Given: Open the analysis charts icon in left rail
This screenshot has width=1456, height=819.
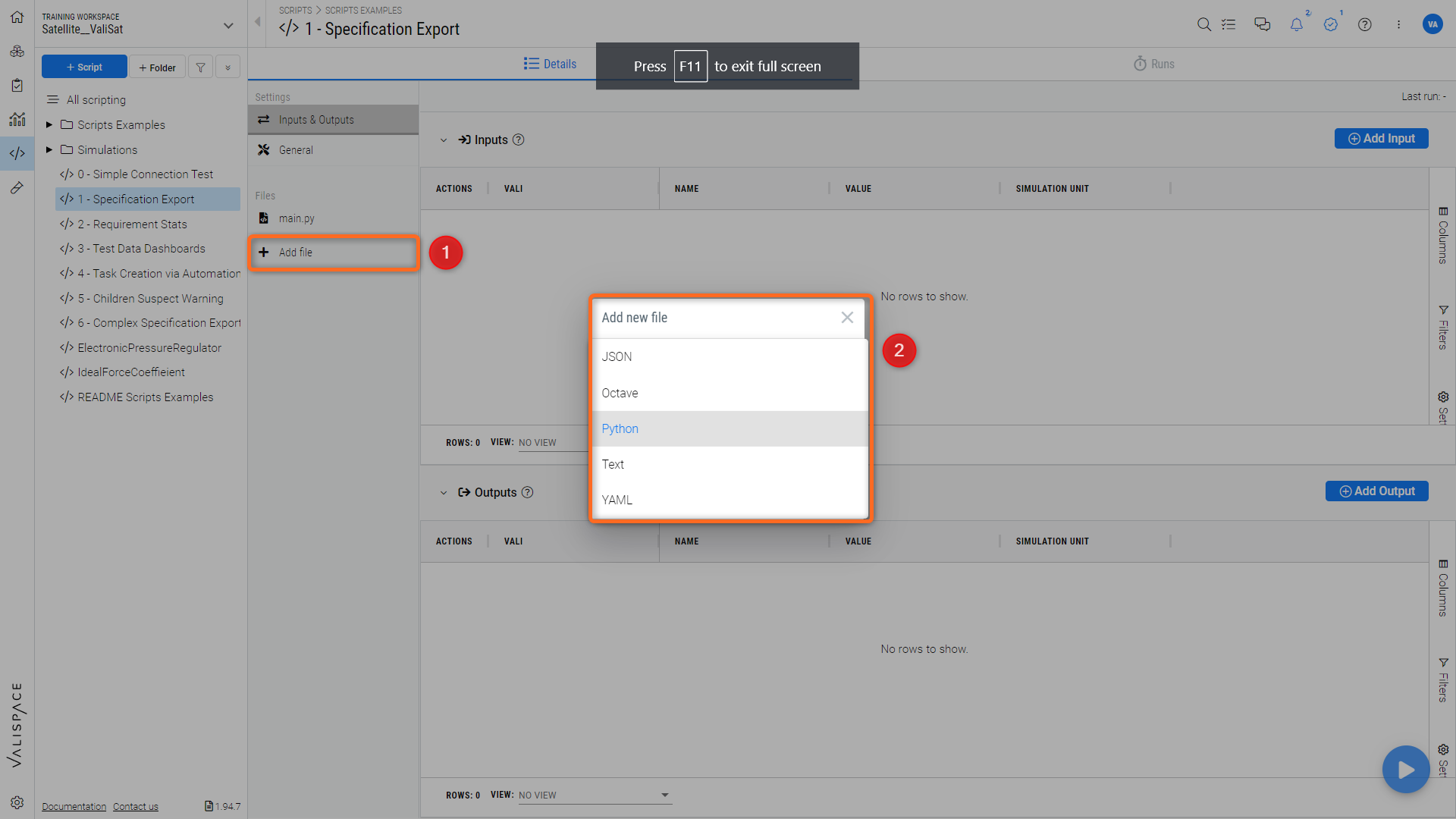Looking at the screenshot, I should (x=17, y=119).
